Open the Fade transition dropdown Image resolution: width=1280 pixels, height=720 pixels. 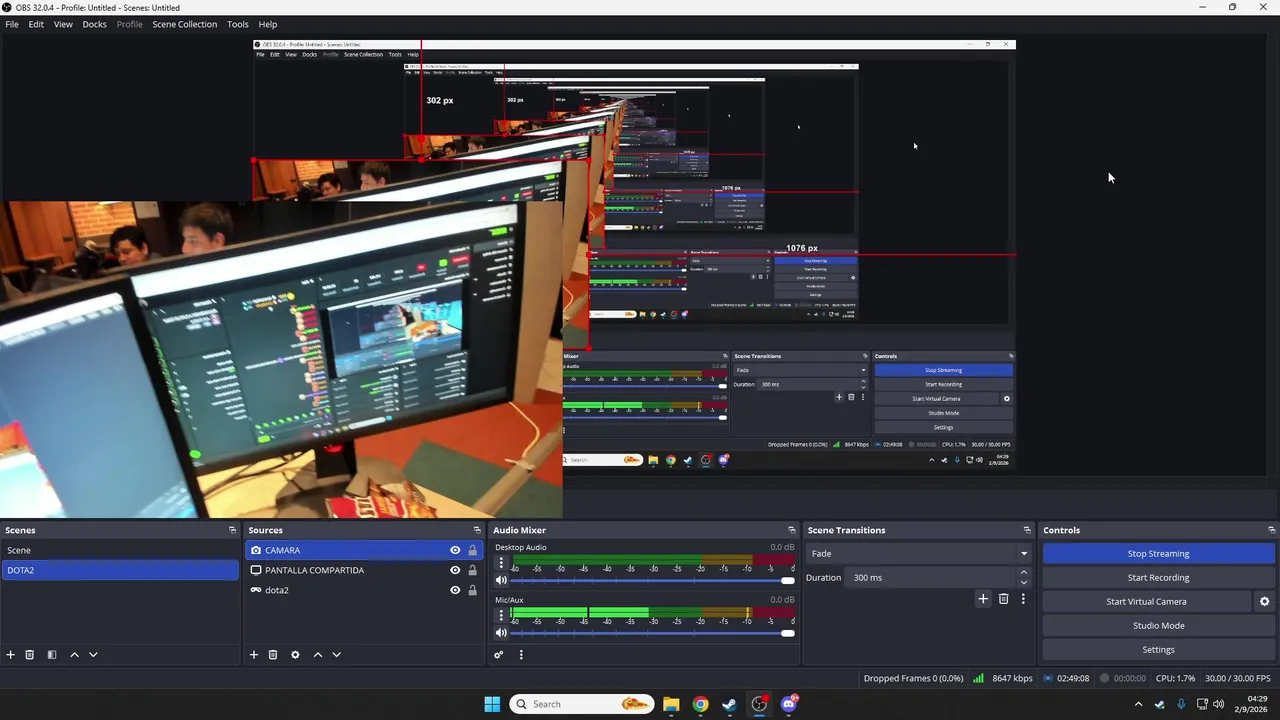pyautogui.click(x=919, y=554)
